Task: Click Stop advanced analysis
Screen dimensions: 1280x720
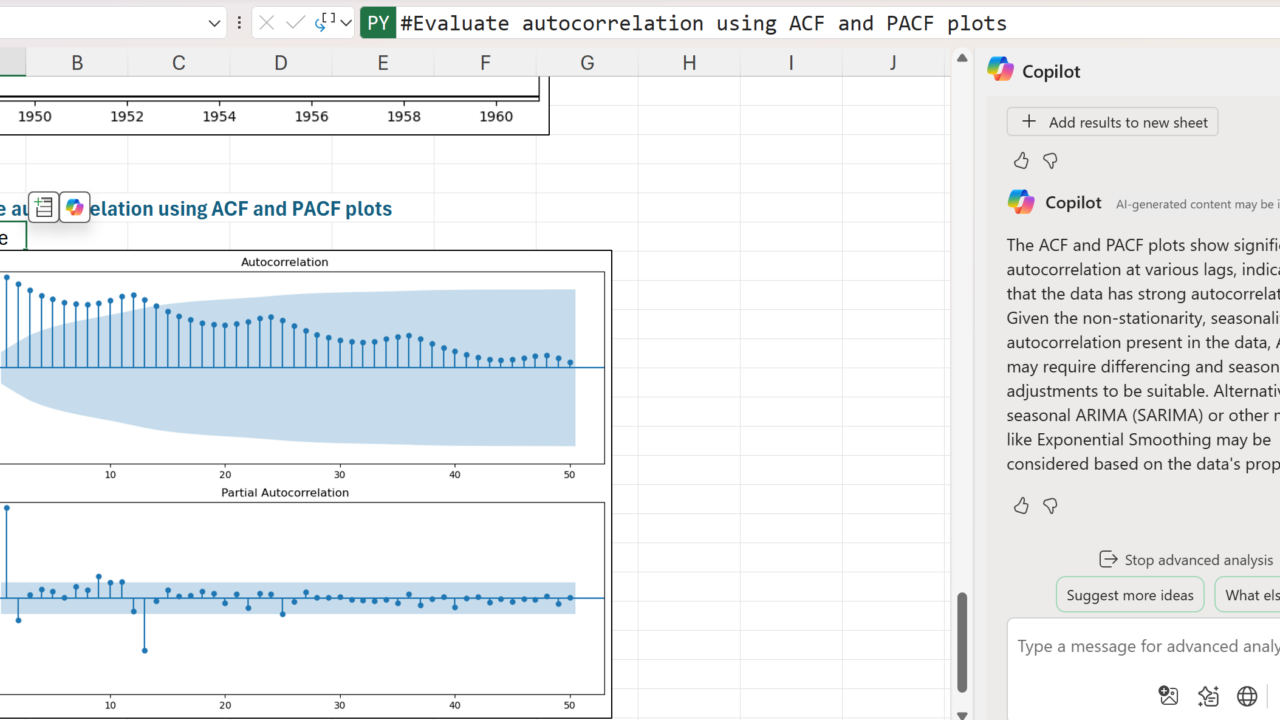Action: 1186,560
